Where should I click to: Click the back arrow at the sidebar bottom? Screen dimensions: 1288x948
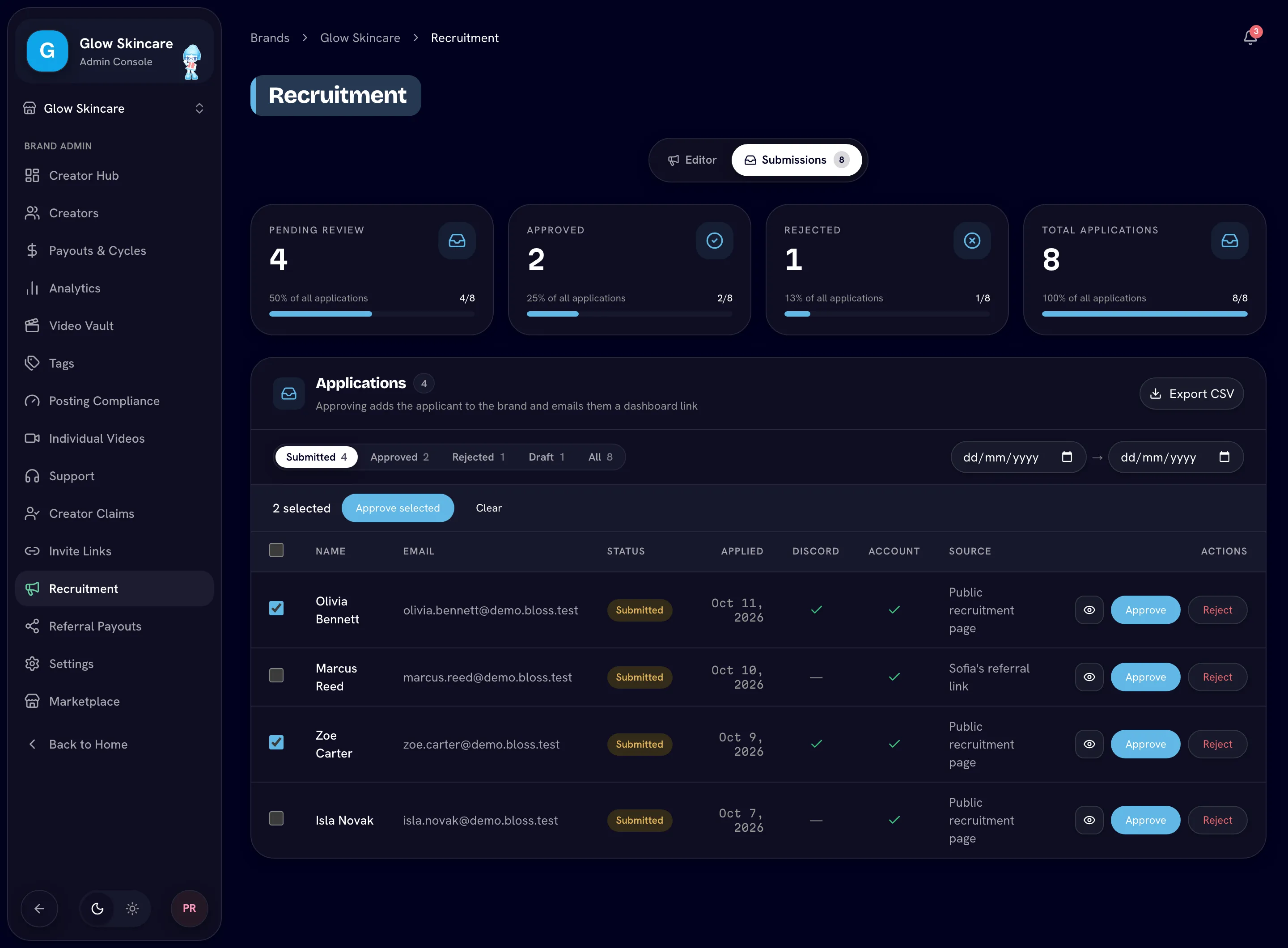[x=39, y=908]
